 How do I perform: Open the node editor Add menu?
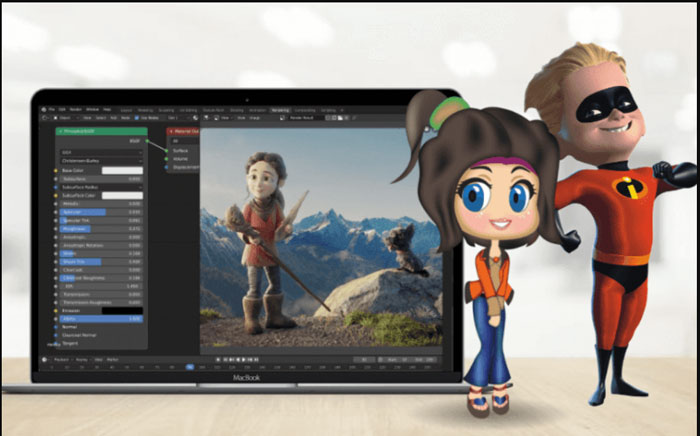113,118
